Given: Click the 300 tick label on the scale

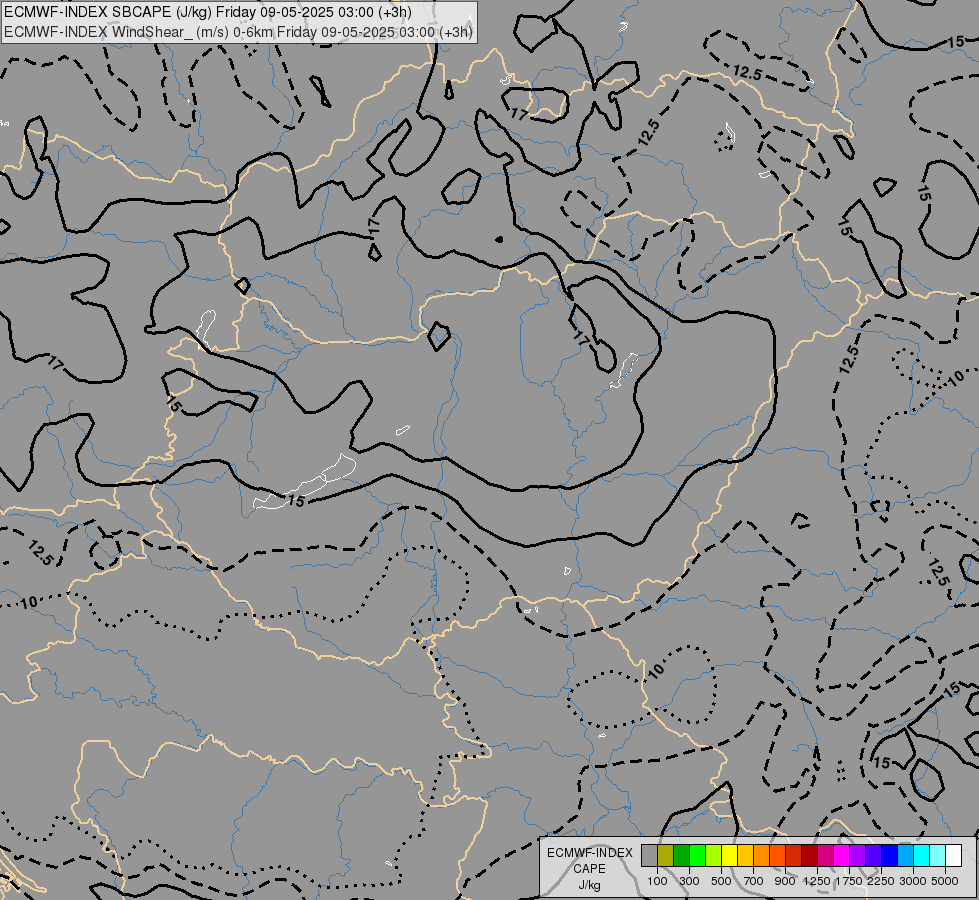Looking at the screenshot, I should pos(689,881).
